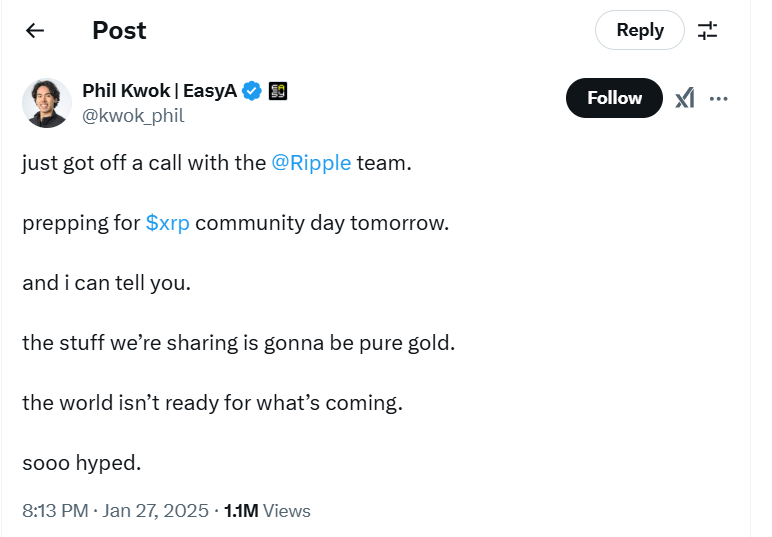The image size is (772, 537).
Task: Click the Phil Kwok | EasyA display name
Action: pos(160,92)
